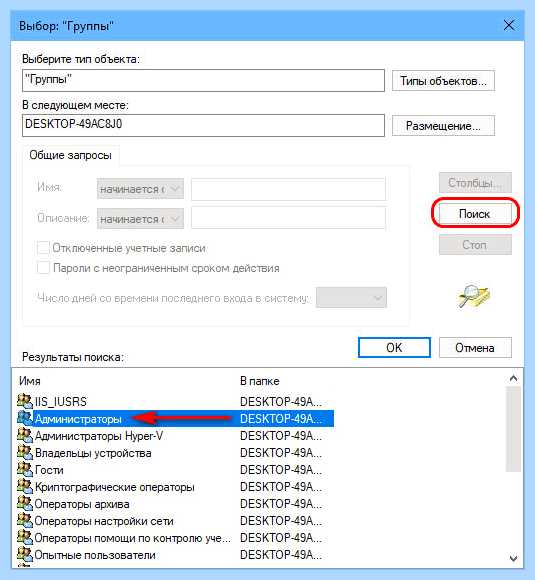Screen dimensions: 535x580
Task: Click the group icon beside Опытные пользователи
Action: point(25,554)
